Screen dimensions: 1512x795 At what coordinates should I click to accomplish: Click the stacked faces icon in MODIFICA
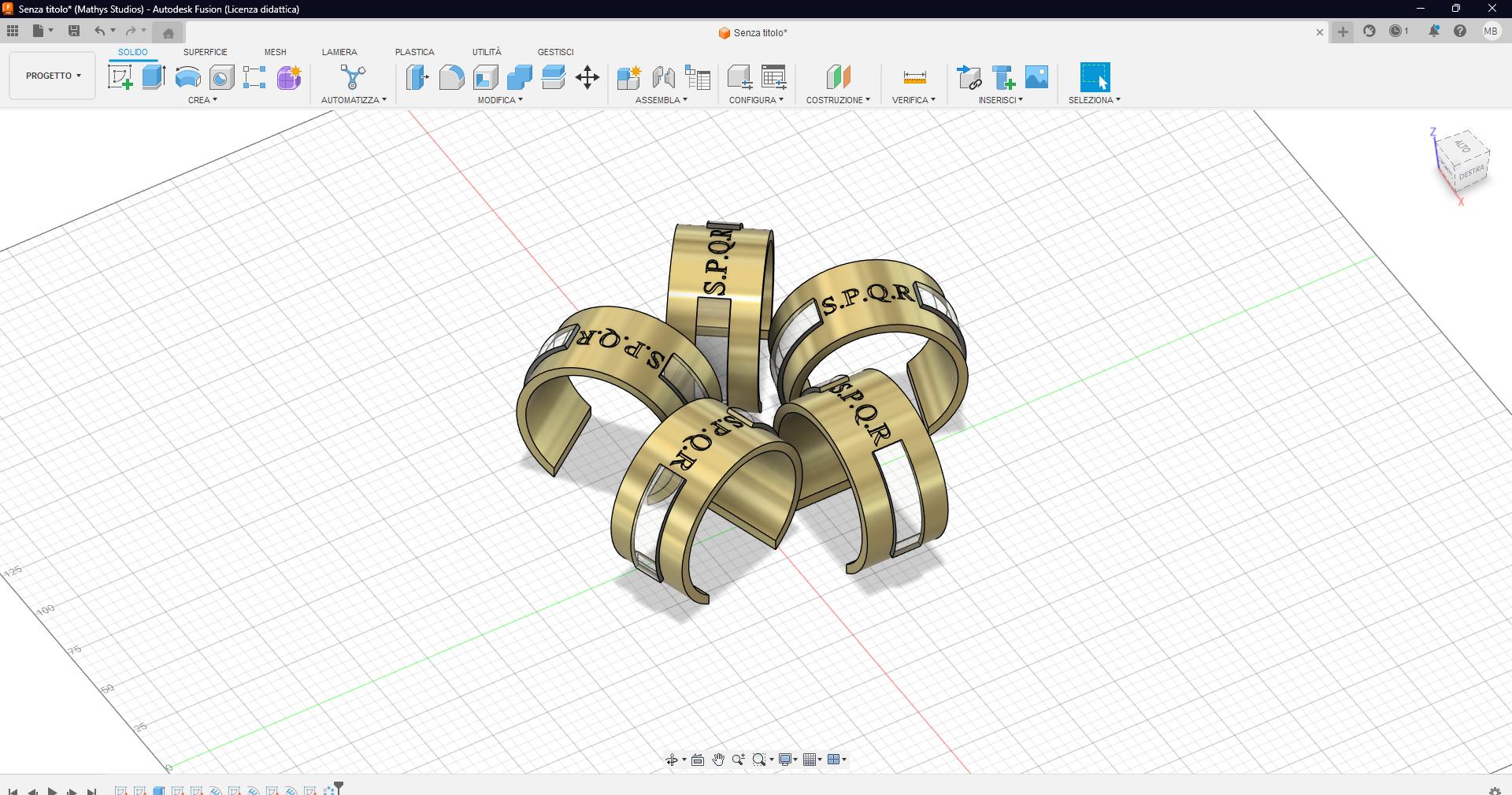[554, 77]
